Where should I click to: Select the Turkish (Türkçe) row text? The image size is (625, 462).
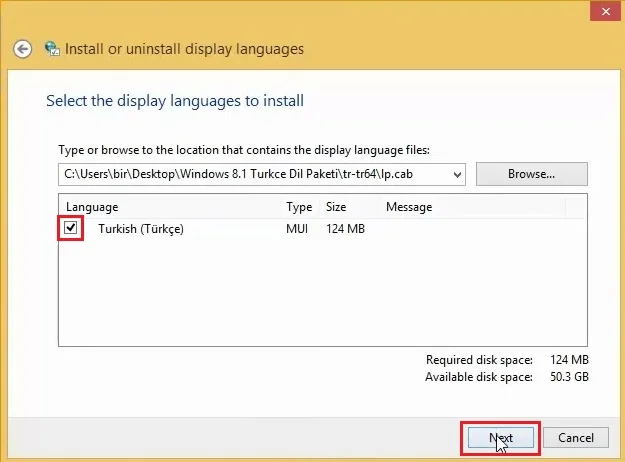click(x=141, y=229)
